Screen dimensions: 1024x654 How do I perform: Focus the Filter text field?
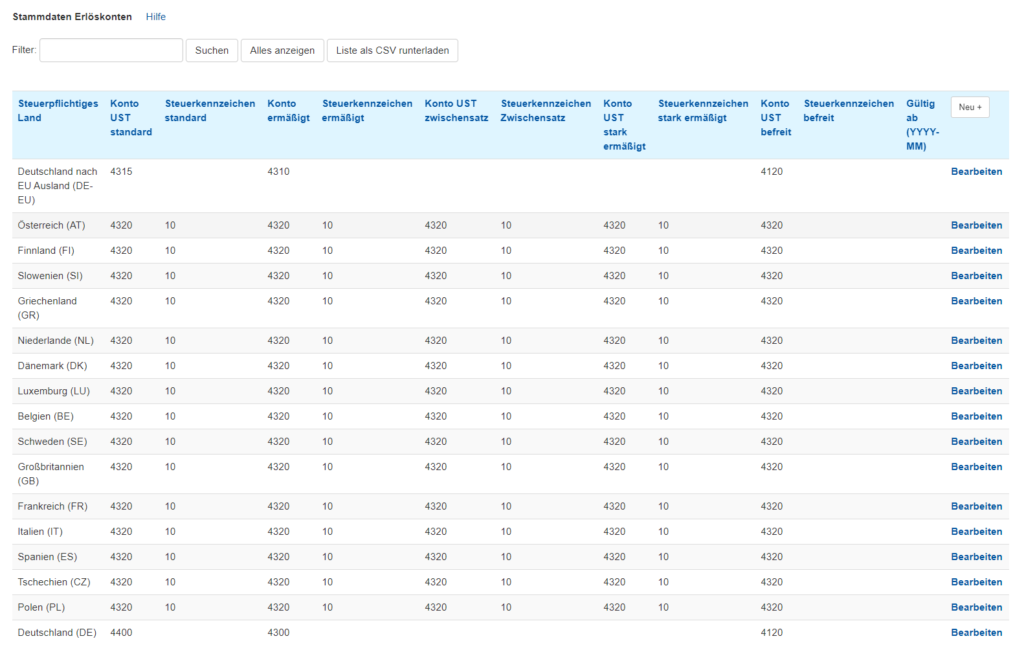pyautogui.click(x=111, y=50)
